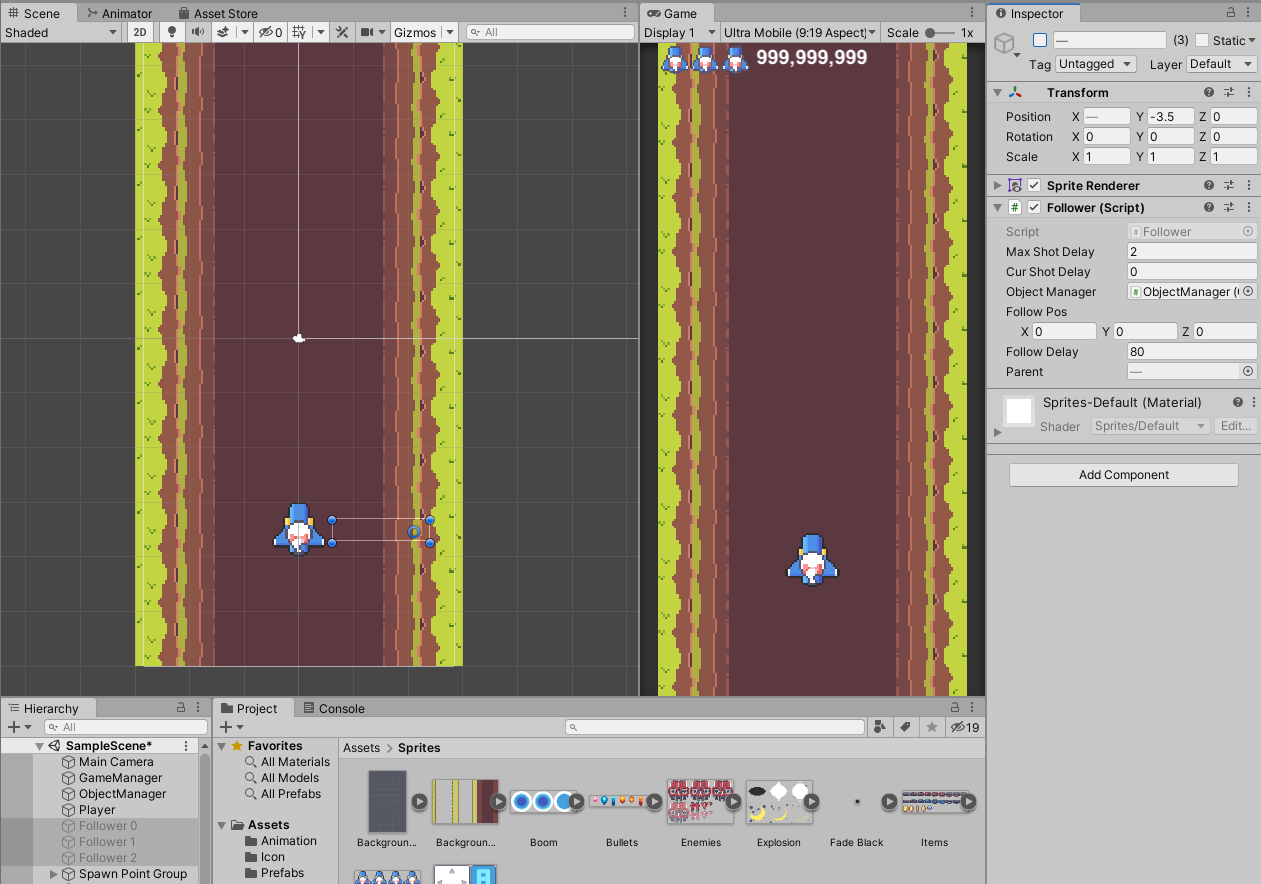The height and width of the screenshot is (884, 1261).
Task: Click the Max Shot Delay field
Action: (x=1192, y=252)
